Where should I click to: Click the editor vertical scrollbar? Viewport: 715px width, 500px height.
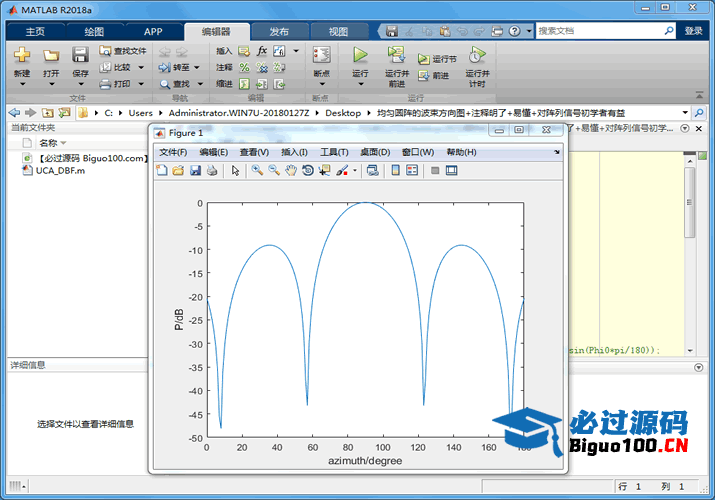click(x=689, y=200)
